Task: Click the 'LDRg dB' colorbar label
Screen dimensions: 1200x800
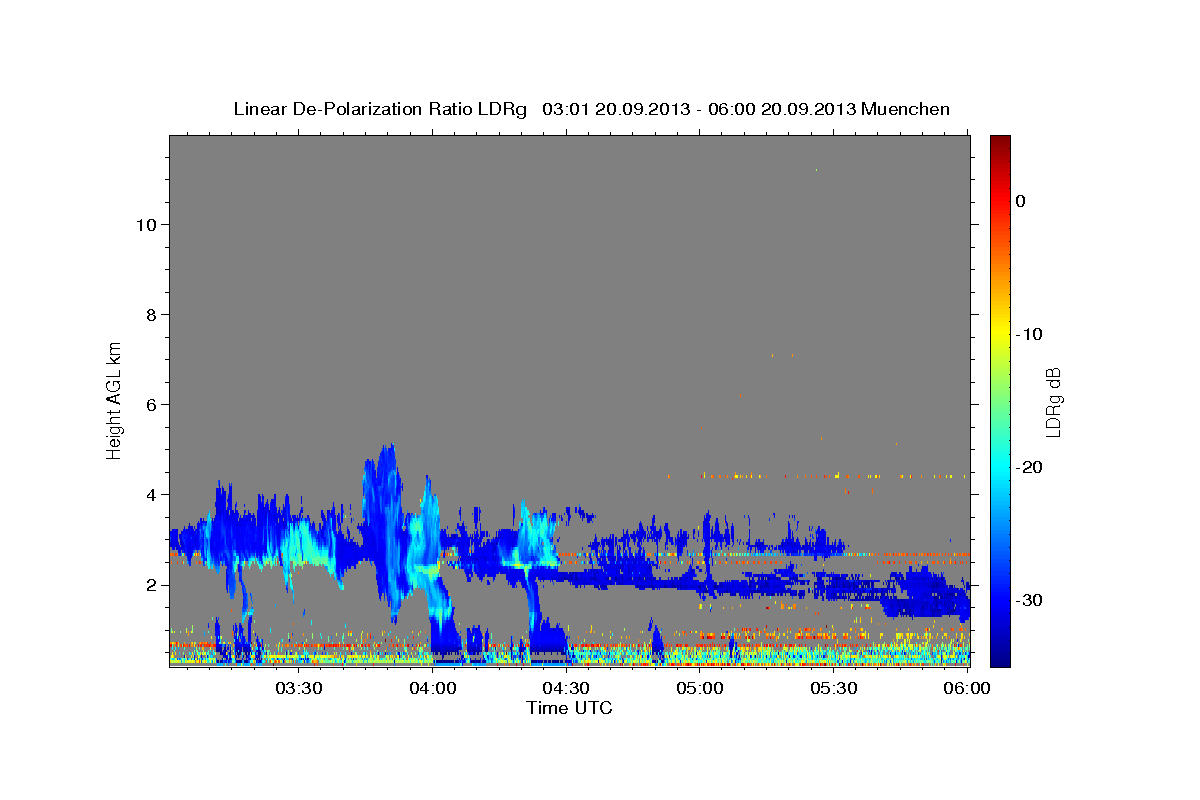Action: 1053,401
